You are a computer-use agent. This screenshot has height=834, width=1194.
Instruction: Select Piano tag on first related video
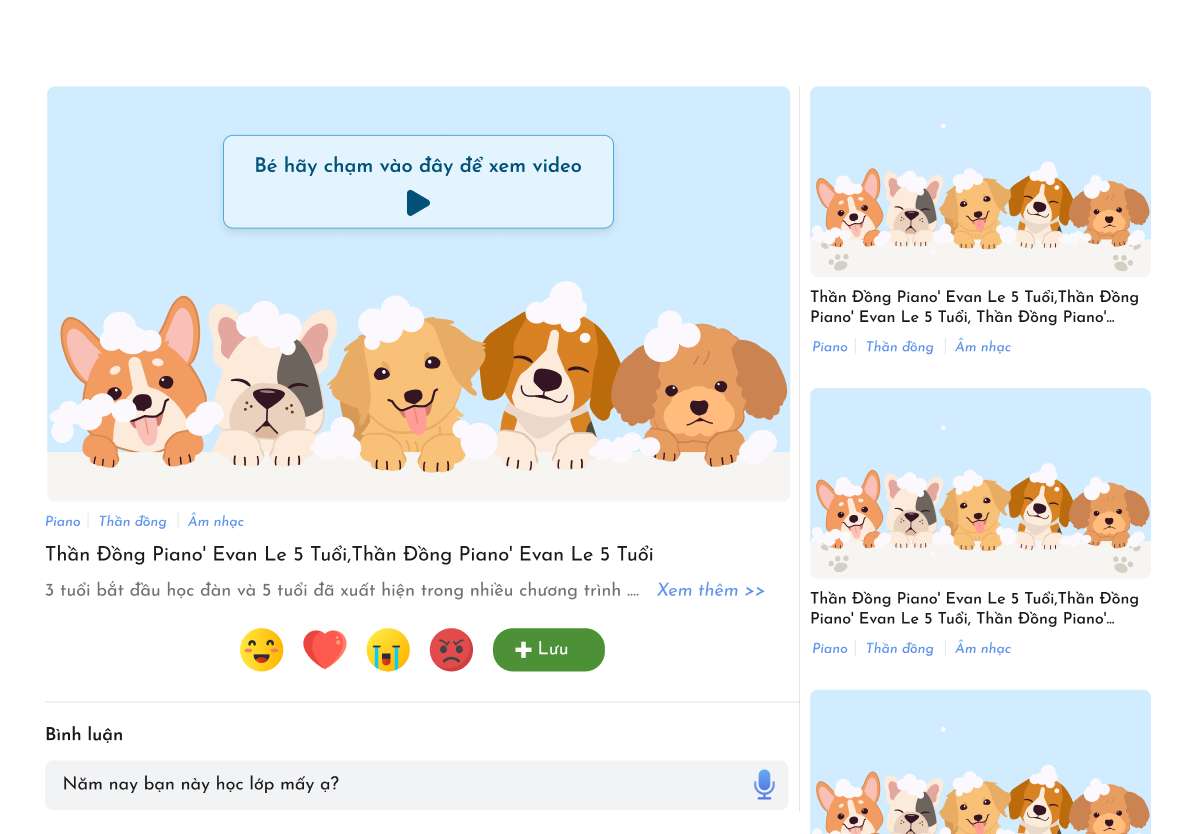pos(830,347)
